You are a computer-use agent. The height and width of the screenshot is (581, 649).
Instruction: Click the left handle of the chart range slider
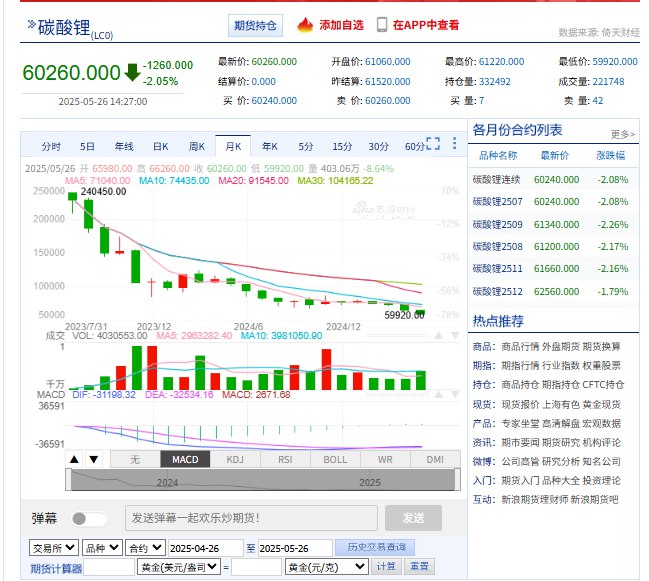click(68, 479)
